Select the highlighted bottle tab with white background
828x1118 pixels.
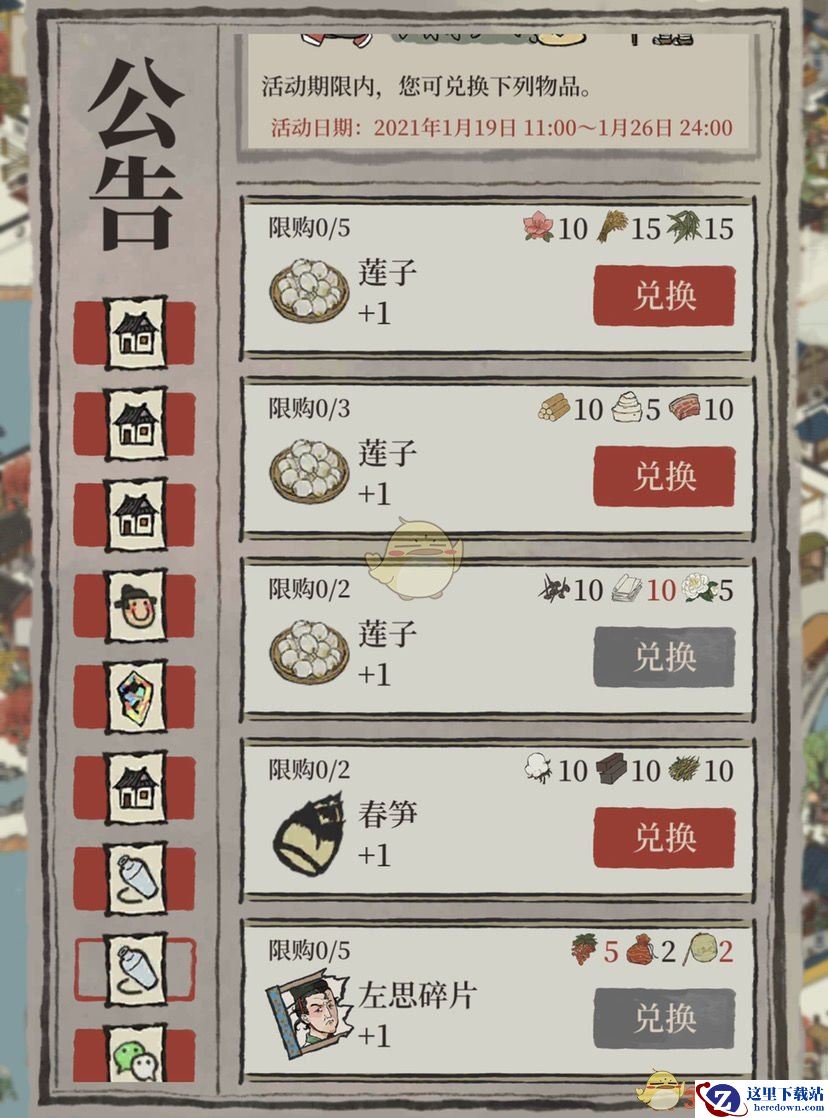point(136,969)
